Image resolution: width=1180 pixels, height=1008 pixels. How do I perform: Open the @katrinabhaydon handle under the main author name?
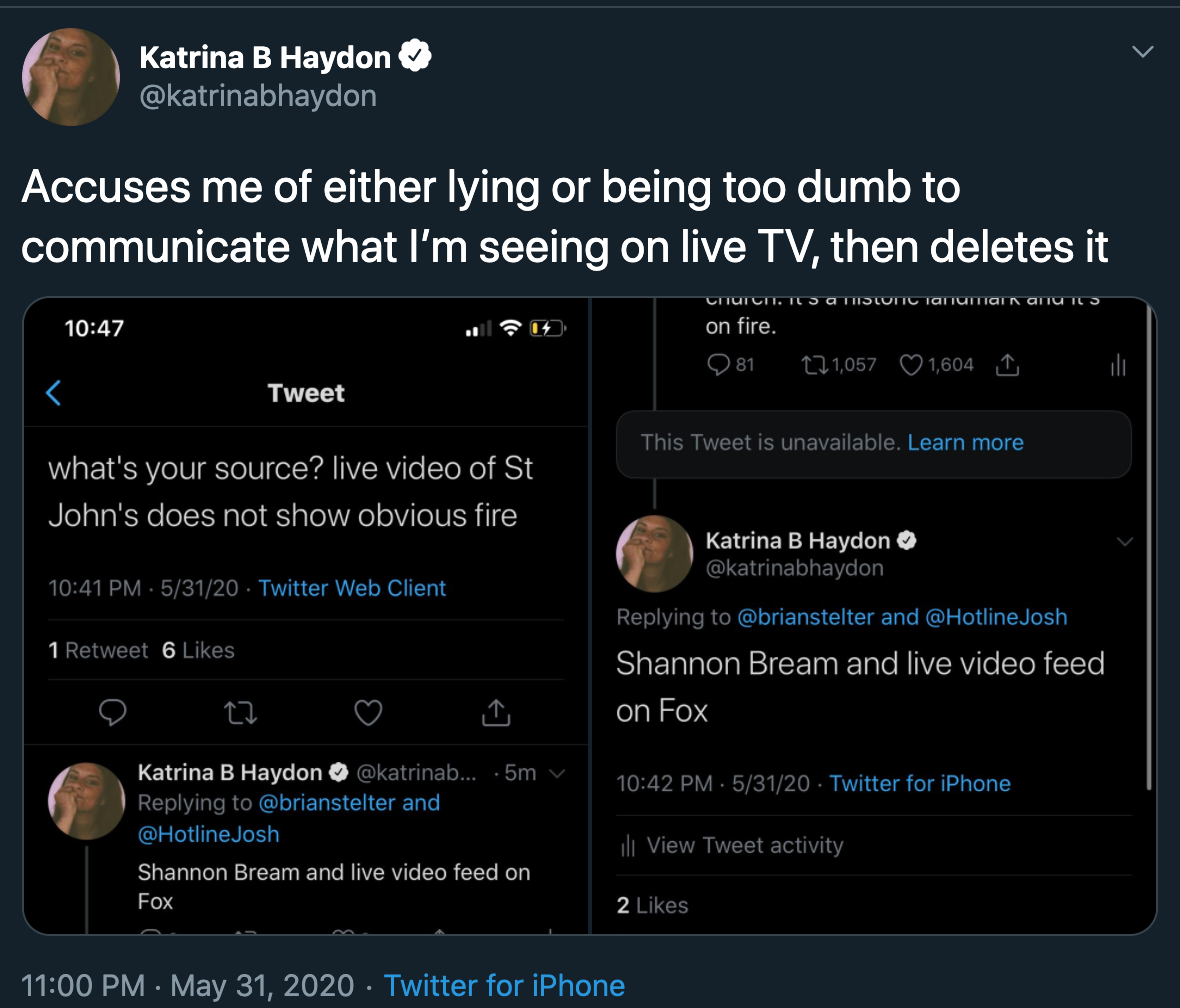click(258, 96)
